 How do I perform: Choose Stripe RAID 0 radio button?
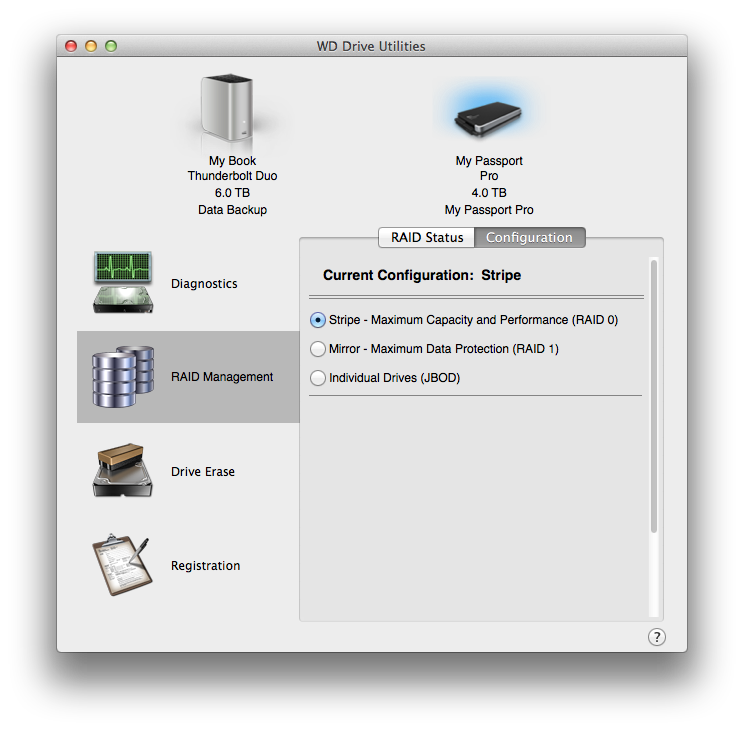pyautogui.click(x=318, y=320)
